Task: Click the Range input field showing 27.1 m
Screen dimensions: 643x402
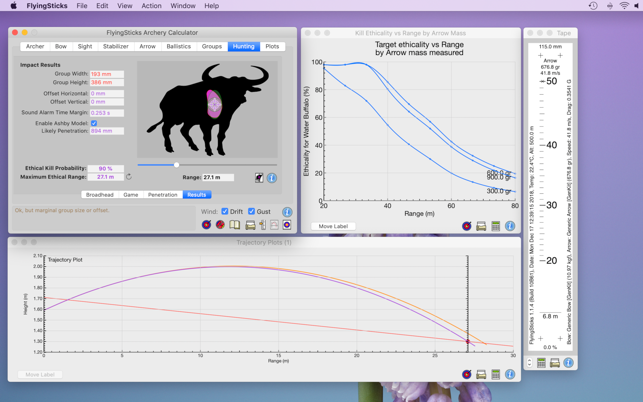Action: 218,177
